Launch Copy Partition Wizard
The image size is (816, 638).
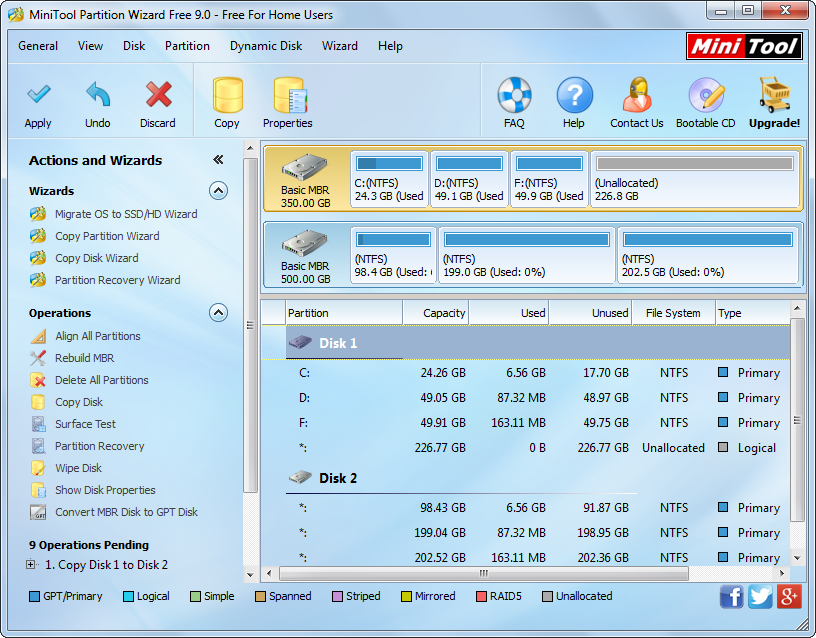107,236
